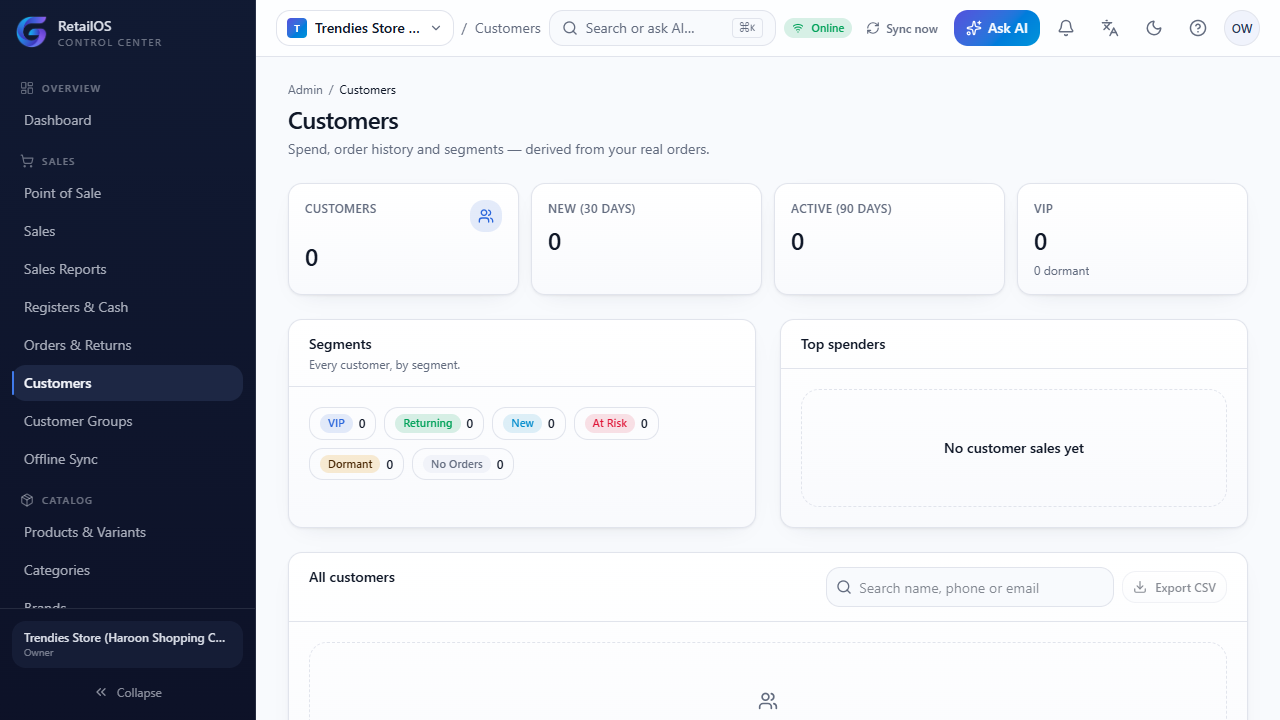The width and height of the screenshot is (1280, 720).
Task: Click Export CSV button
Action: pos(1175,588)
